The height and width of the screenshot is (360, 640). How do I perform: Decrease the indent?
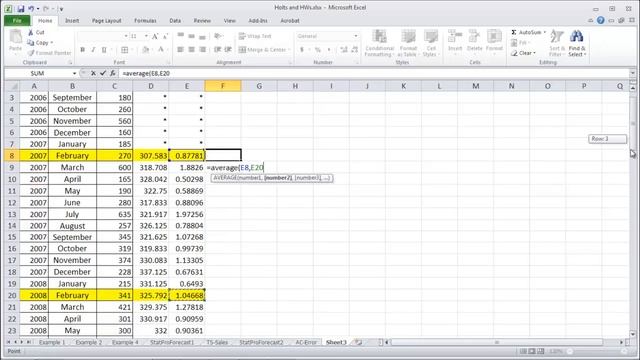coord(217,50)
